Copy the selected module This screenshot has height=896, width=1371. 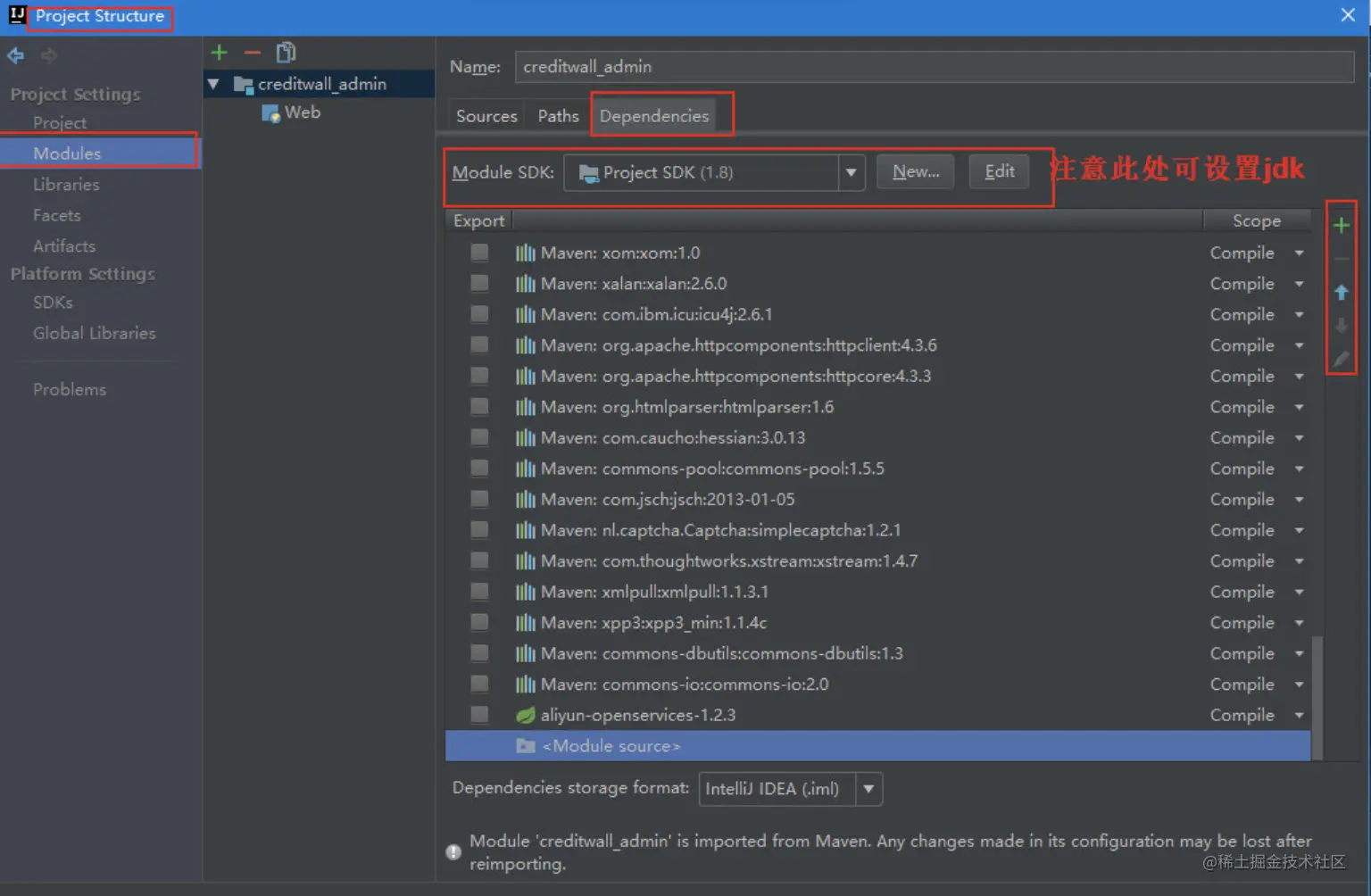[x=286, y=53]
